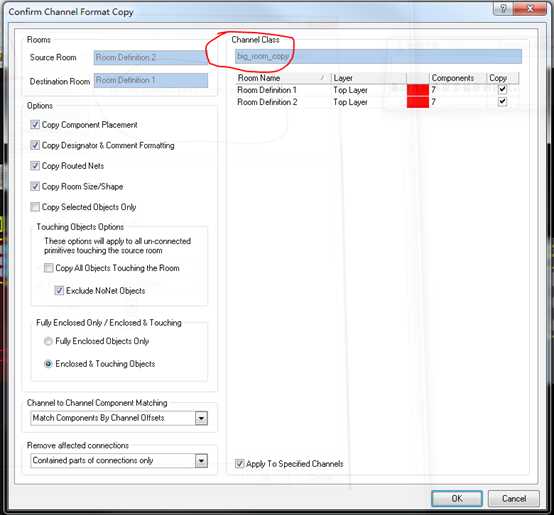Viewport: 554px width, 515px height.
Task: Open Contained parts of connections only dropdown
Action: (x=201, y=461)
